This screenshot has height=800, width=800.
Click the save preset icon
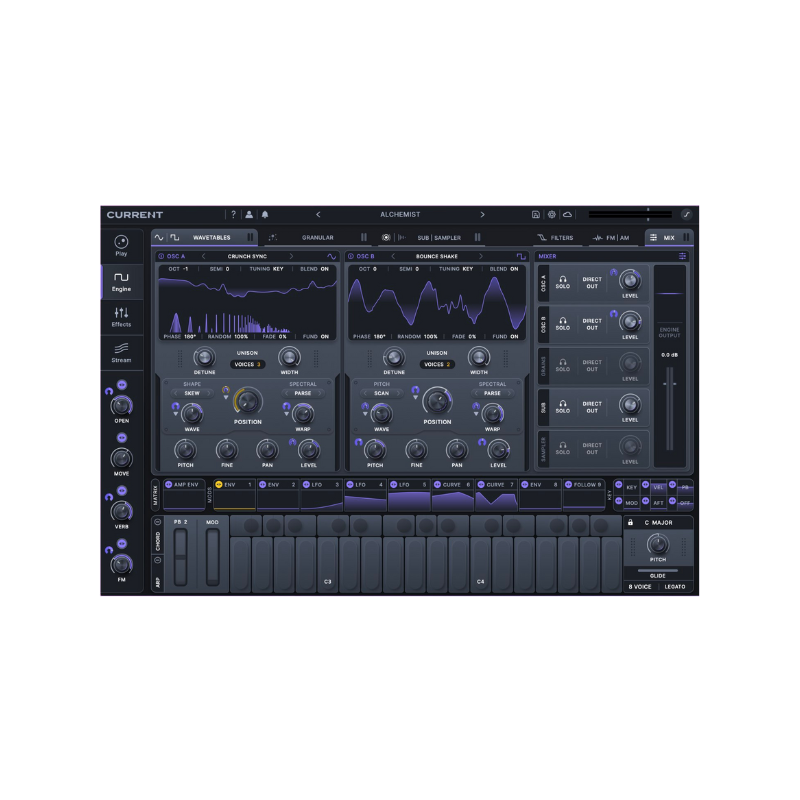[536, 214]
